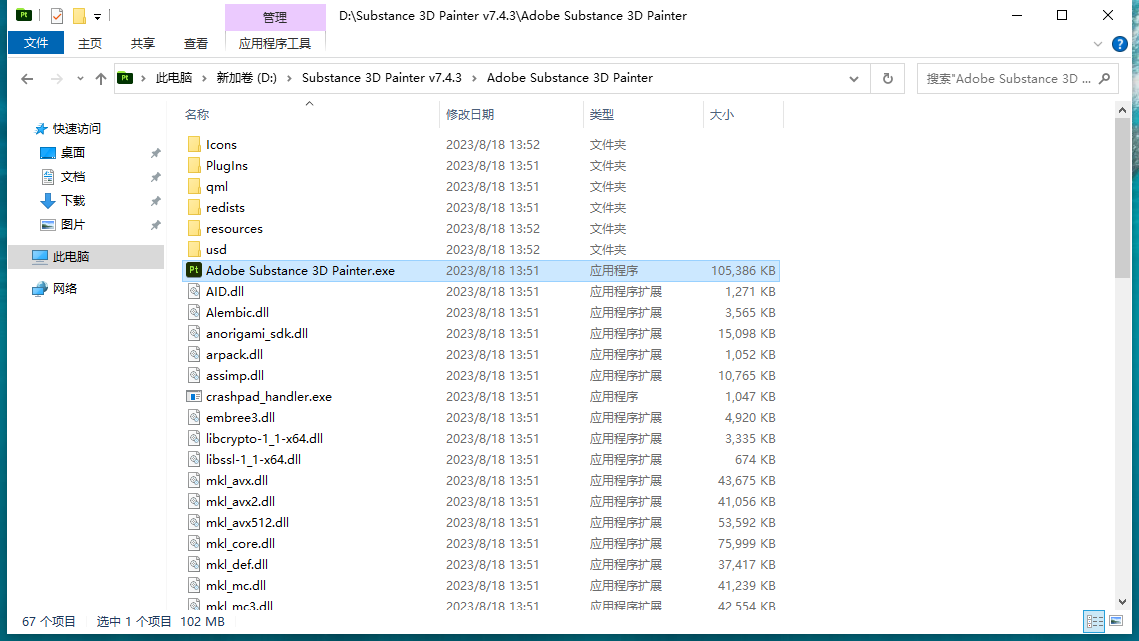Open the blue Help question mark icon
Image resolution: width=1139 pixels, height=641 pixels.
pos(1119,44)
